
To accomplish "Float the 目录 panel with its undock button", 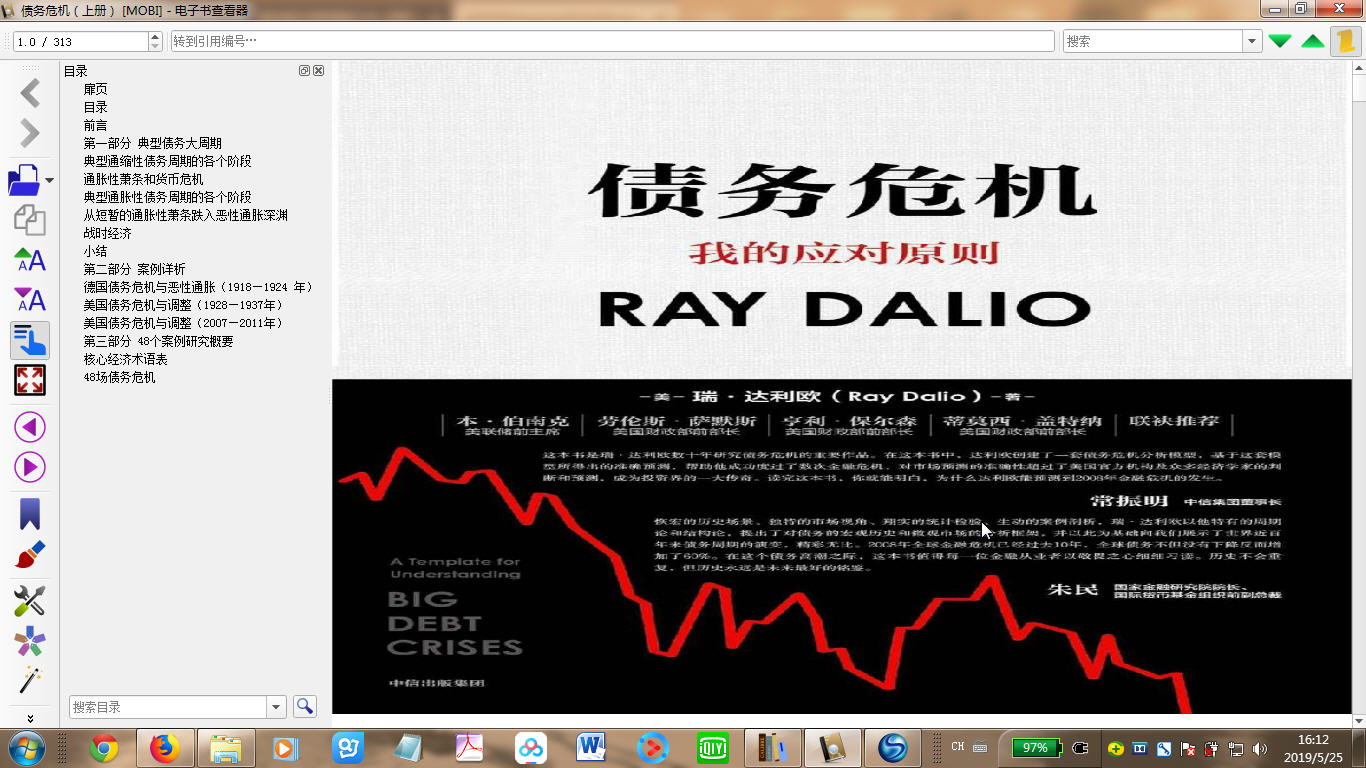I will point(305,71).
